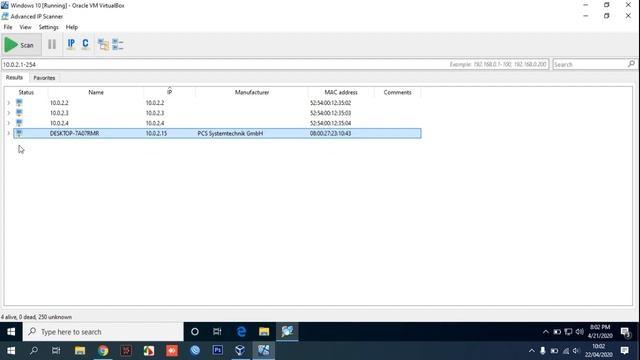Pause the scan with the pause icon
This screenshot has height=360, width=640.
click(x=52, y=44)
